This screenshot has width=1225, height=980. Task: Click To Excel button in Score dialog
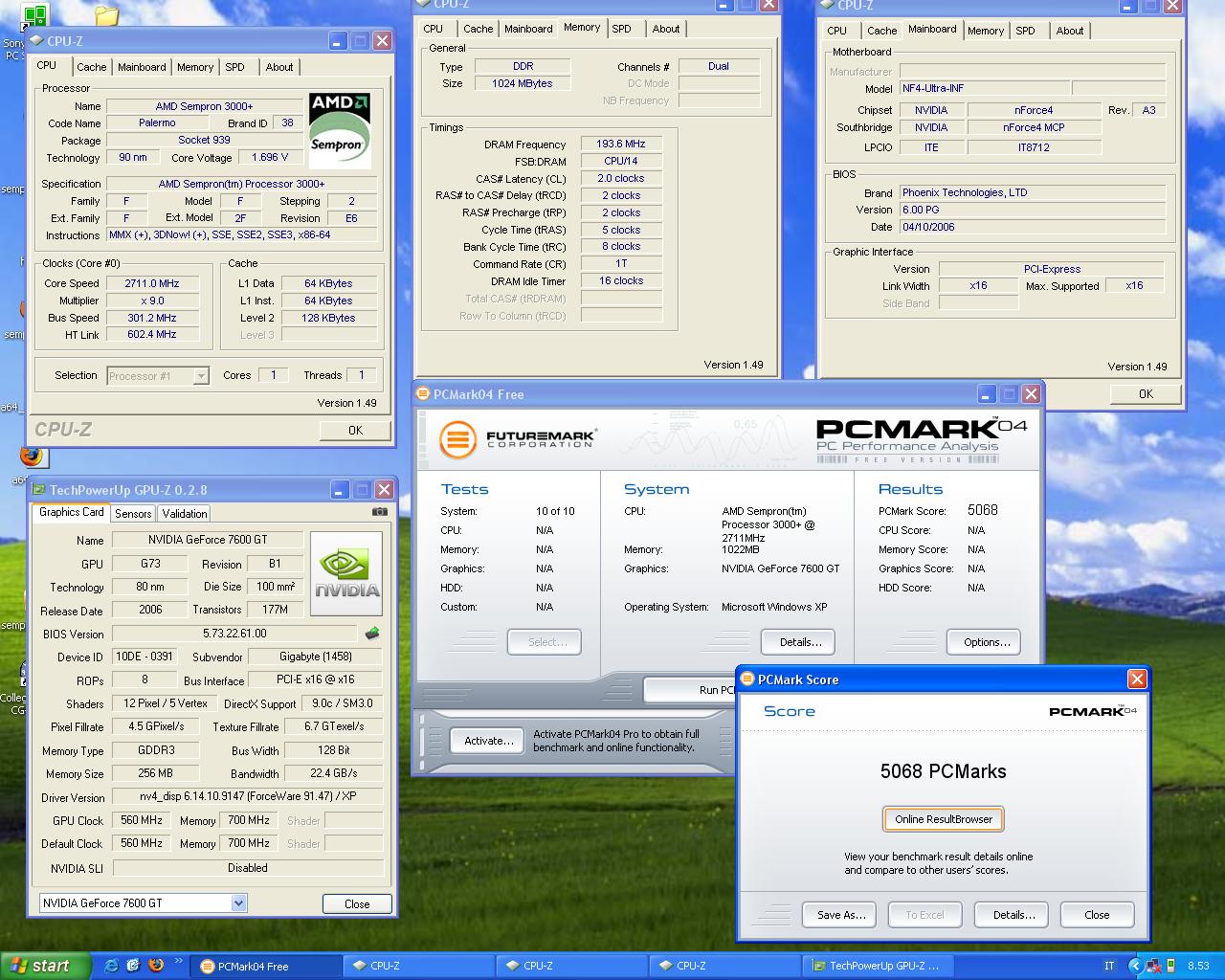click(x=924, y=915)
